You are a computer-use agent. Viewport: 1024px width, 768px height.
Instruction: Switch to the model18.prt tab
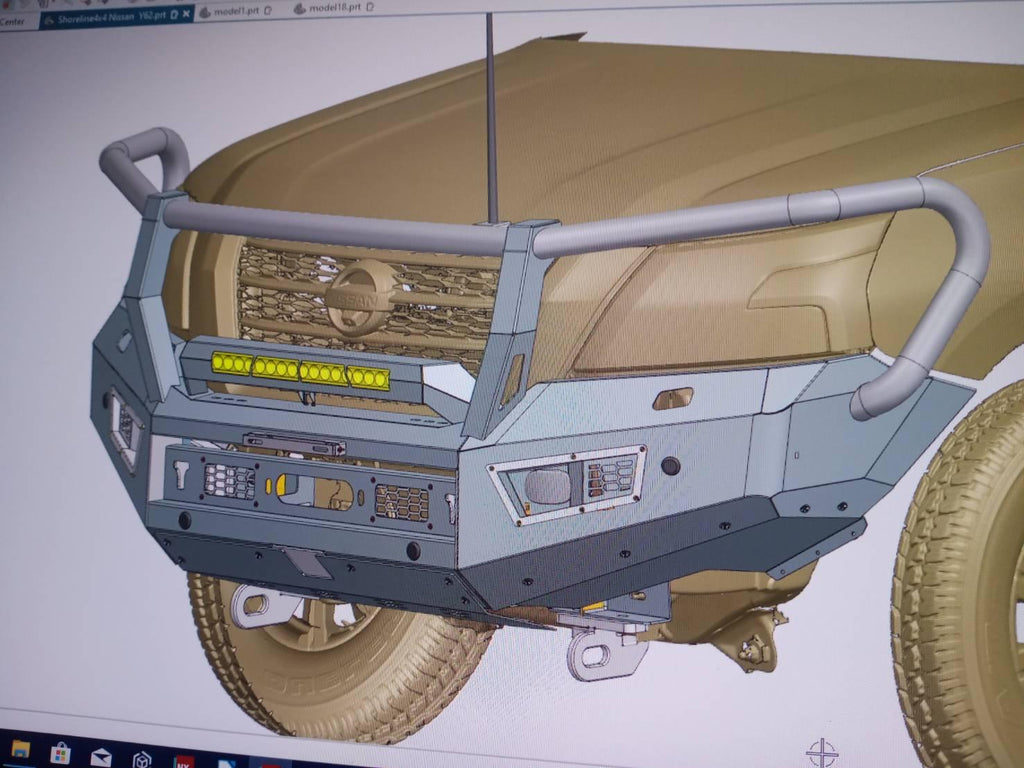[333, 8]
